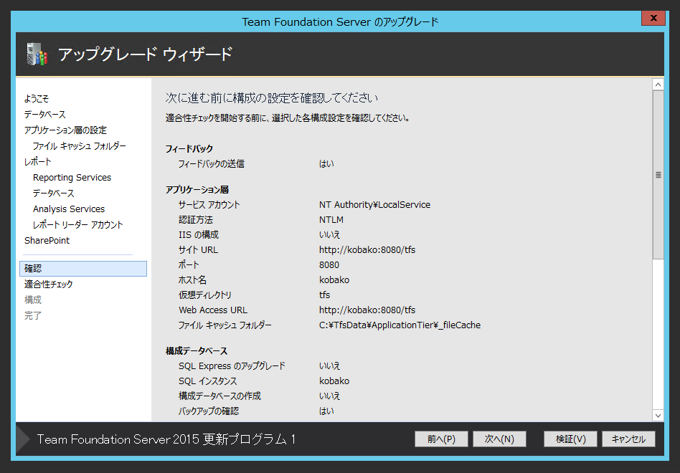Click IIS の構成 value いいえ

coord(330,235)
